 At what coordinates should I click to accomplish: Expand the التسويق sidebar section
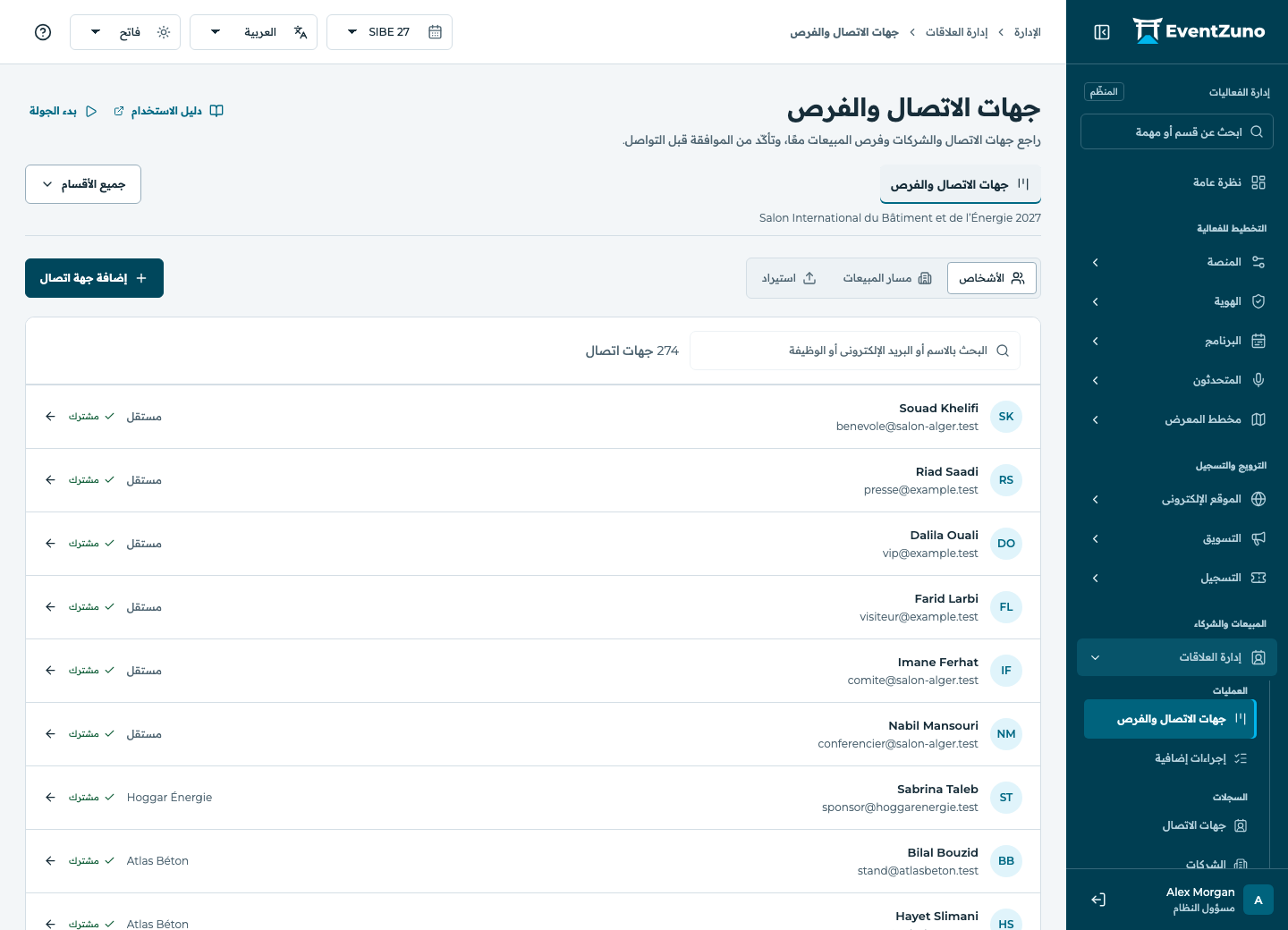coord(1177,538)
